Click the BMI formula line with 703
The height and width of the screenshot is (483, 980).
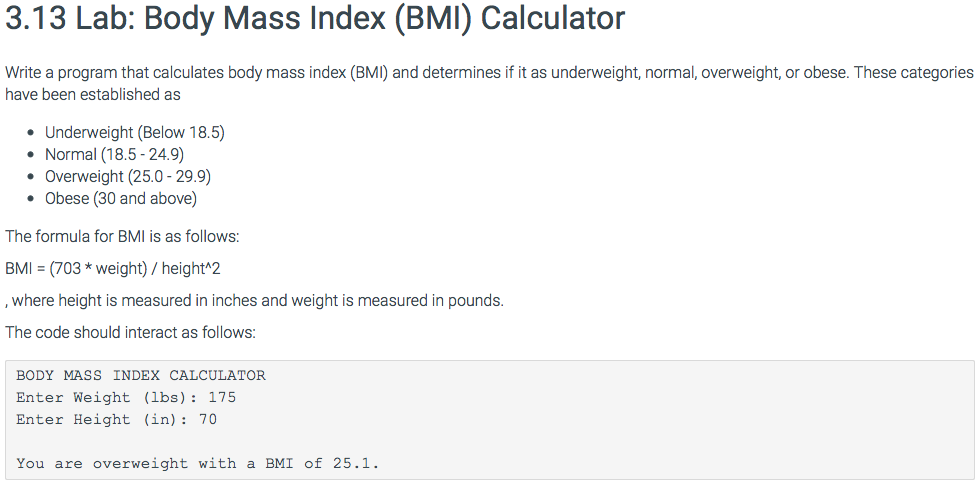[x=112, y=269]
